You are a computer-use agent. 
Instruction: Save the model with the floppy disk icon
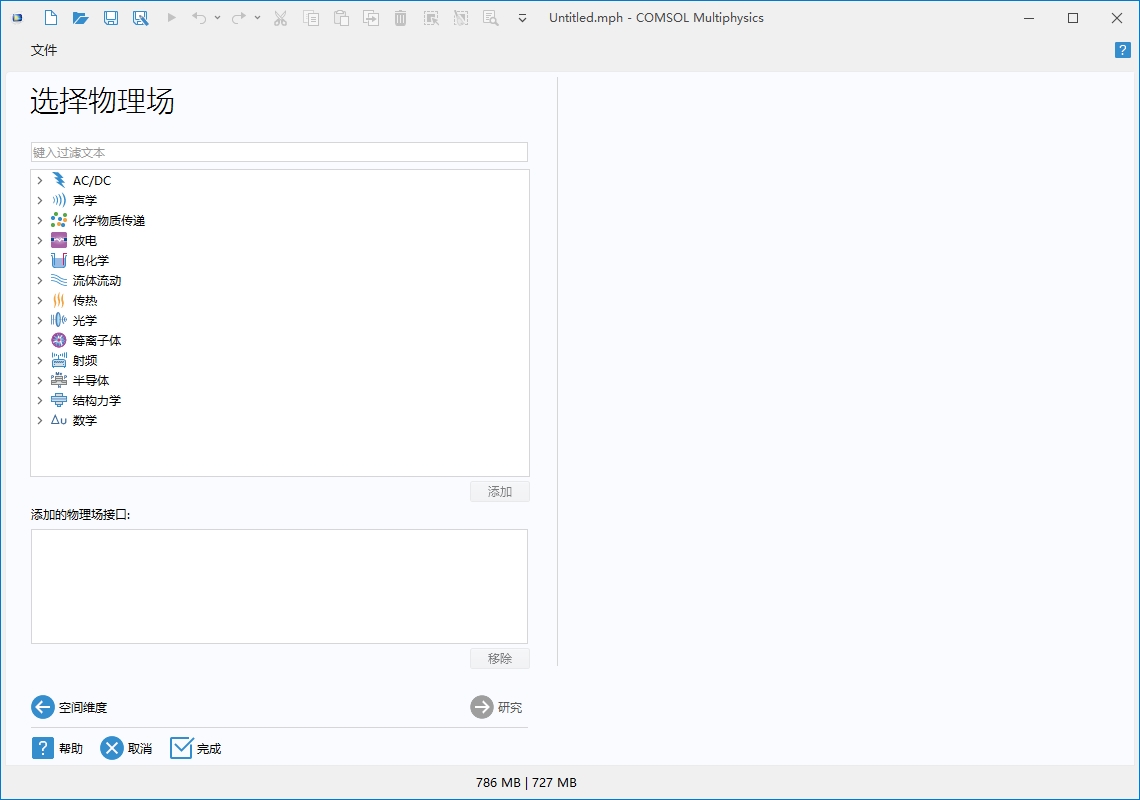pyautogui.click(x=111, y=18)
